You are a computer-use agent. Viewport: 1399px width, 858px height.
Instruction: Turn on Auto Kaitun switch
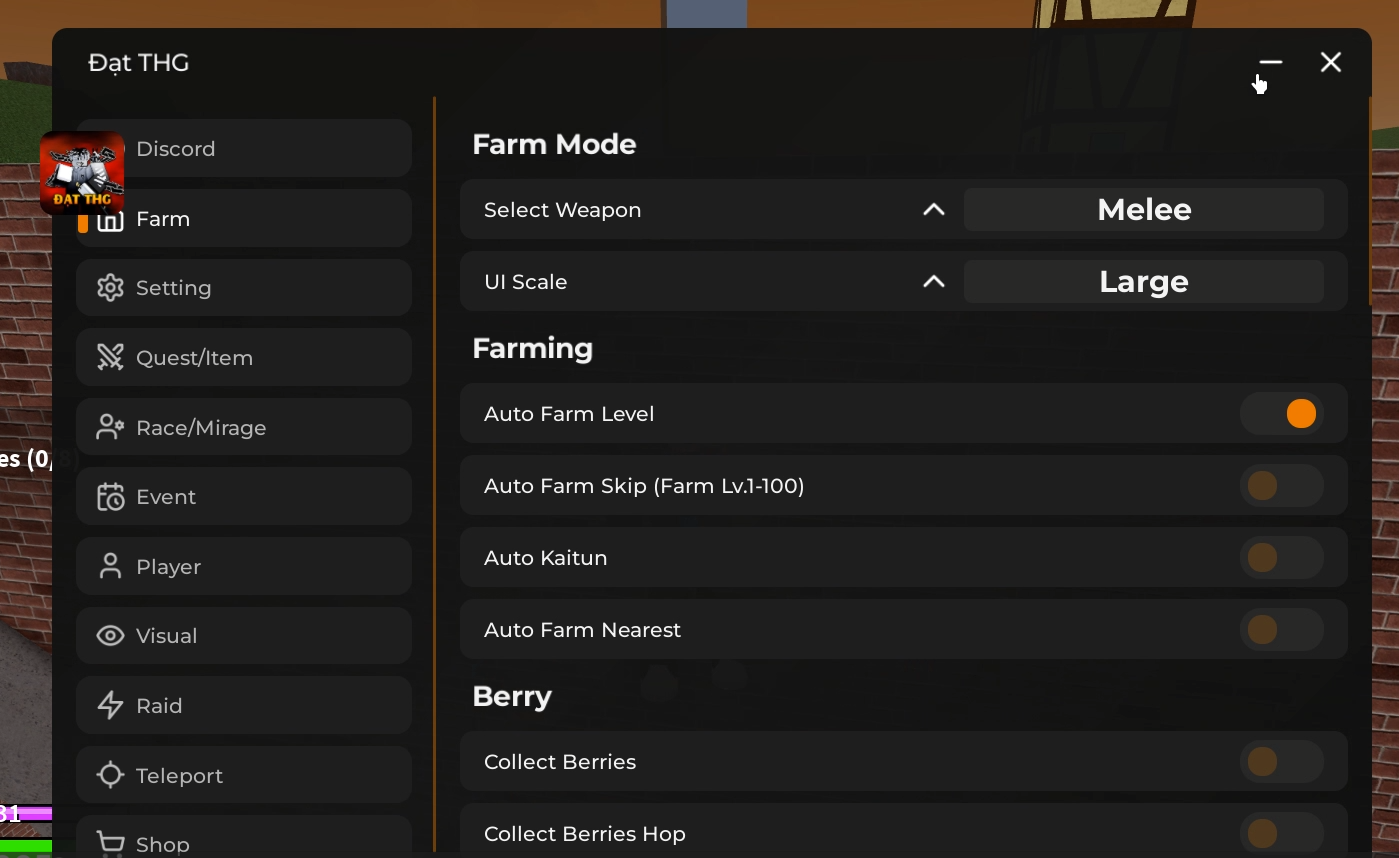pyautogui.click(x=1282, y=558)
